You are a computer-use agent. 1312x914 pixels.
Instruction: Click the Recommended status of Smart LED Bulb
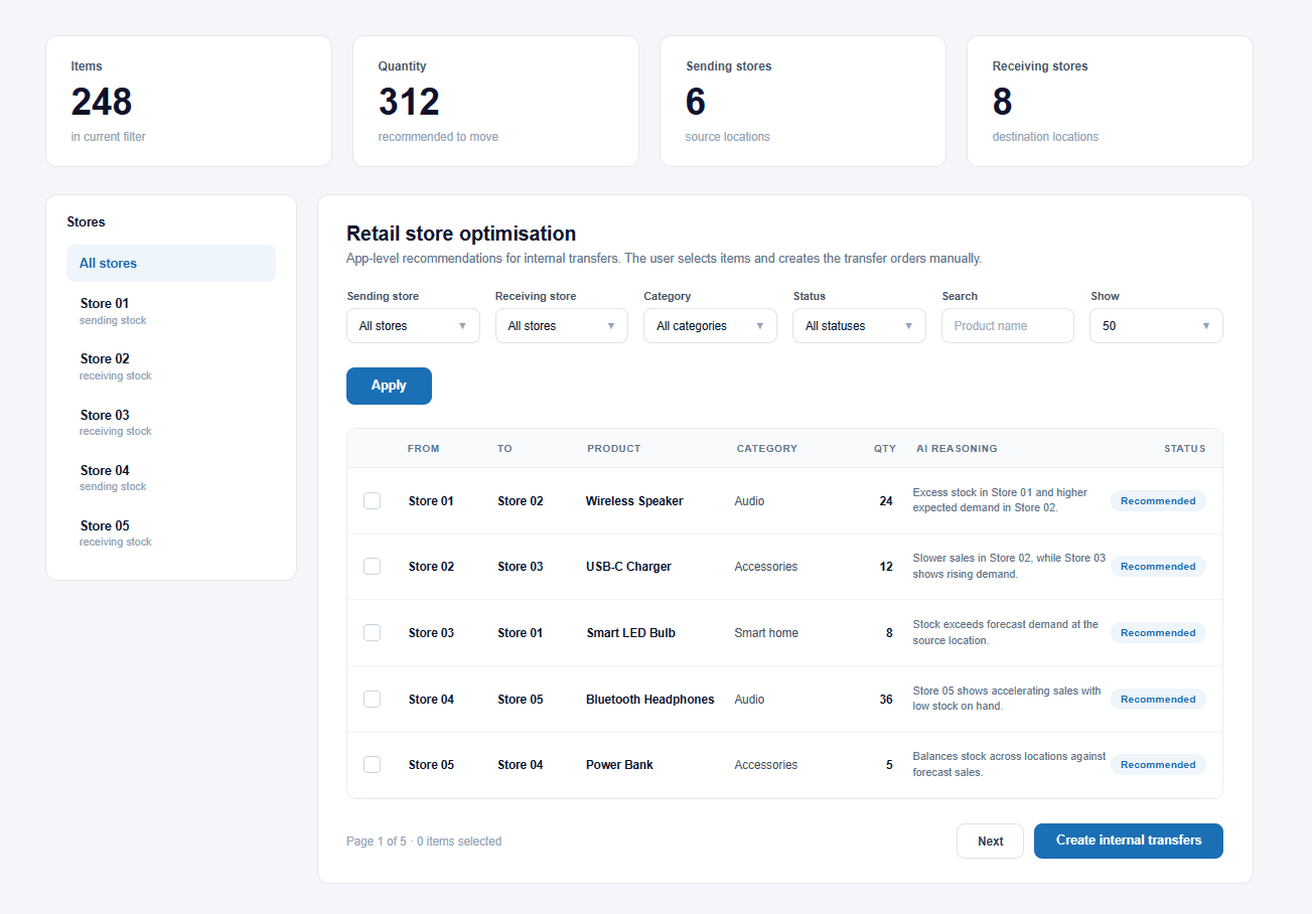pyautogui.click(x=1158, y=633)
